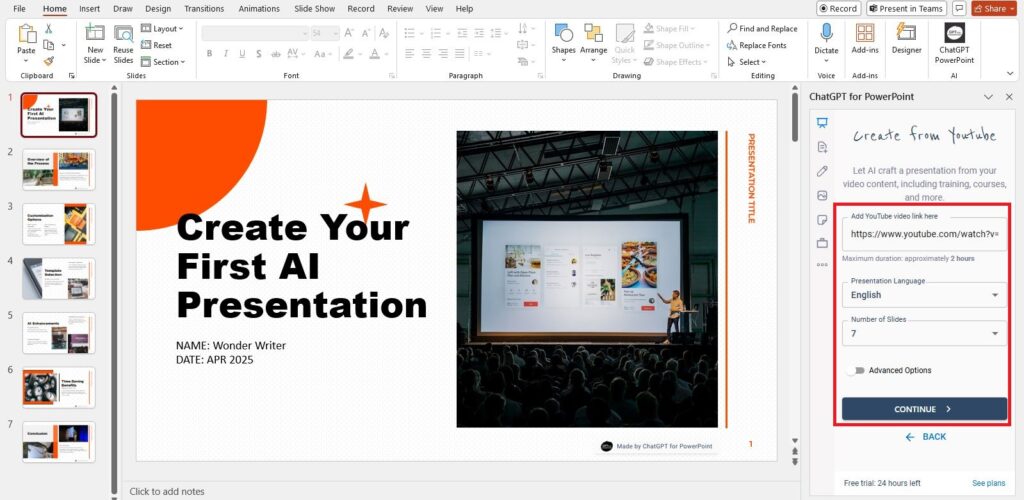
Task: Switch to the Transitions tab
Action: pos(204,8)
